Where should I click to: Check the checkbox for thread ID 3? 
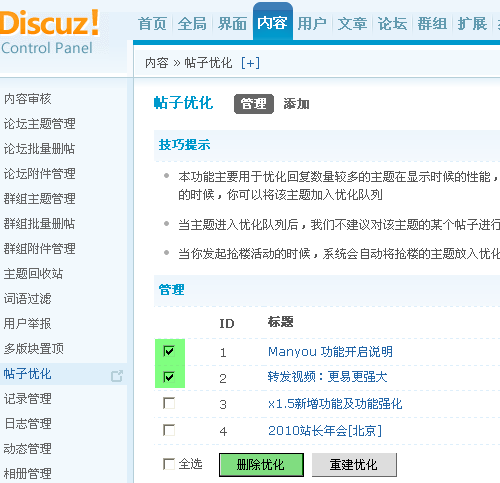click(169, 403)
